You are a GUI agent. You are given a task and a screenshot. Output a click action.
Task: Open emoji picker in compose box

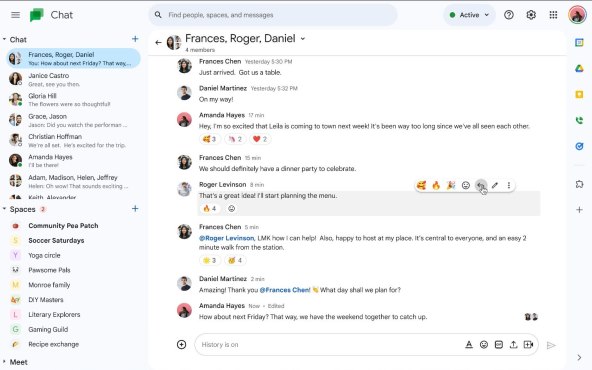tap(484, 345)
